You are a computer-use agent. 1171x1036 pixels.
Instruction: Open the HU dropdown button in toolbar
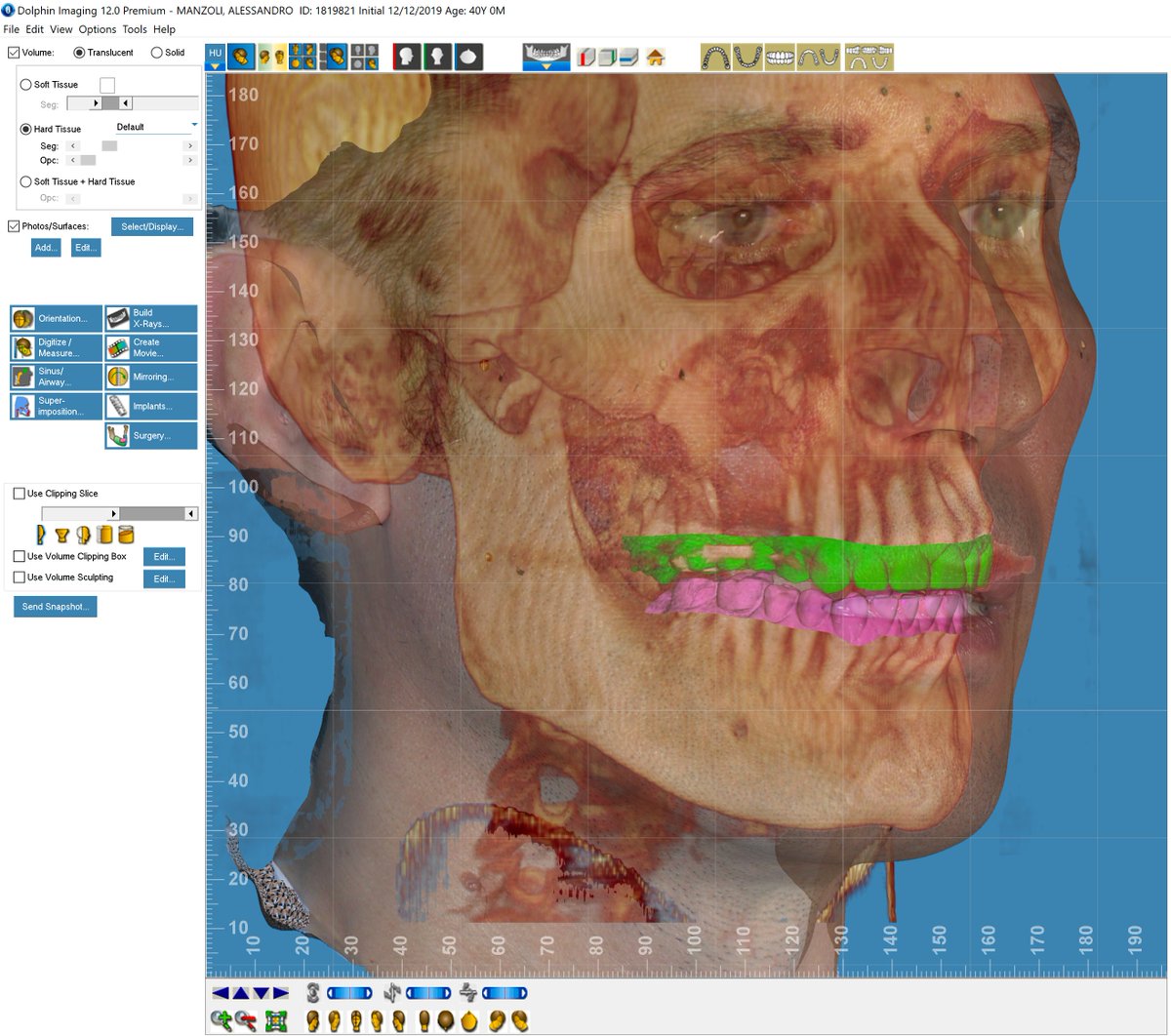pyautogui.click(x=216, y=57)
